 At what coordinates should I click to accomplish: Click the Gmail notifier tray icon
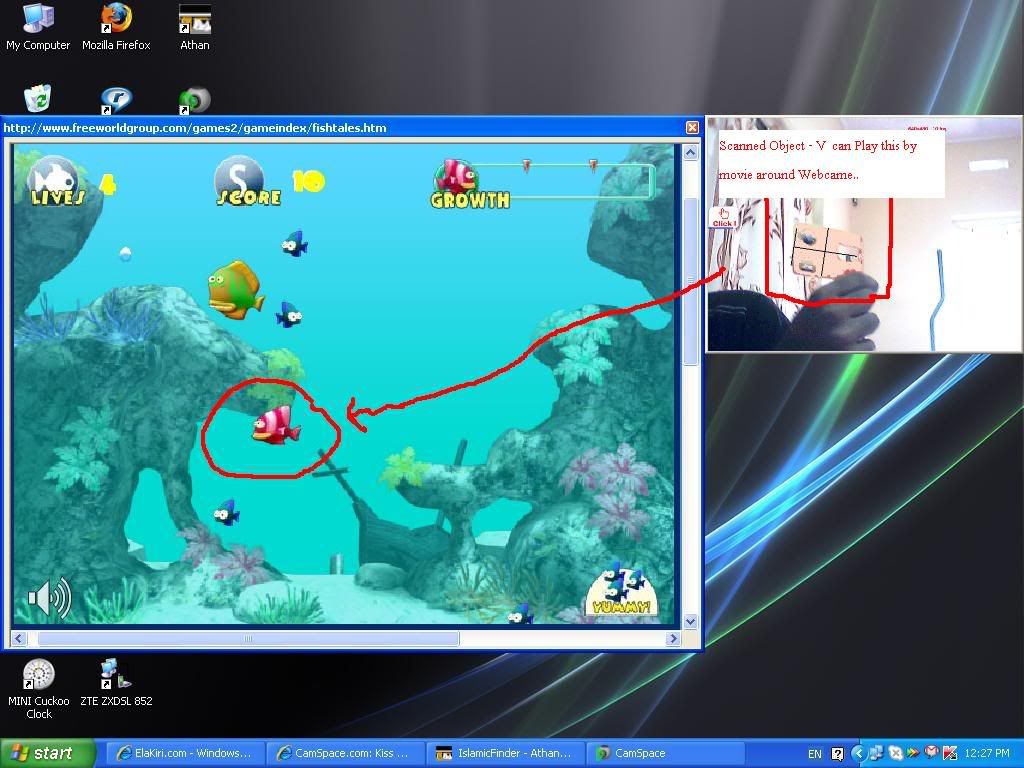pyautogui.click(x=931, y=754)
